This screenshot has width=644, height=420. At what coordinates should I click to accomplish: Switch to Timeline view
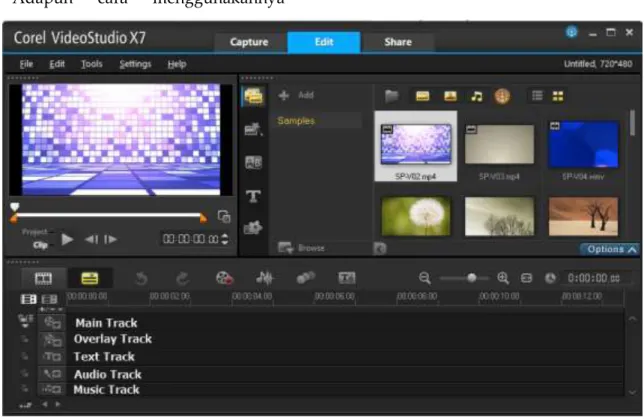click(x=90, y=278)
